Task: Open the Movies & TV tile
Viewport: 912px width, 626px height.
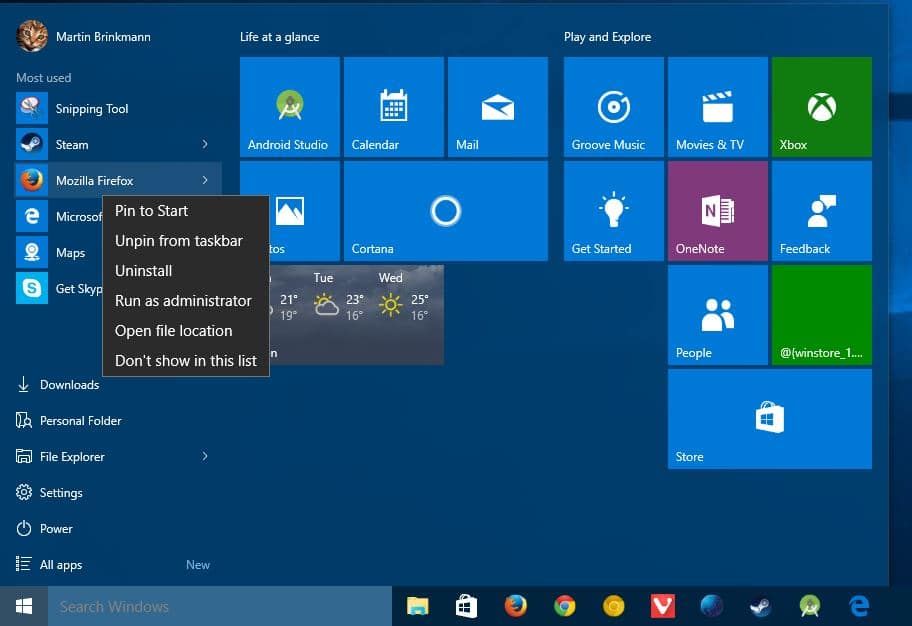Action: [x=718, y=107]
